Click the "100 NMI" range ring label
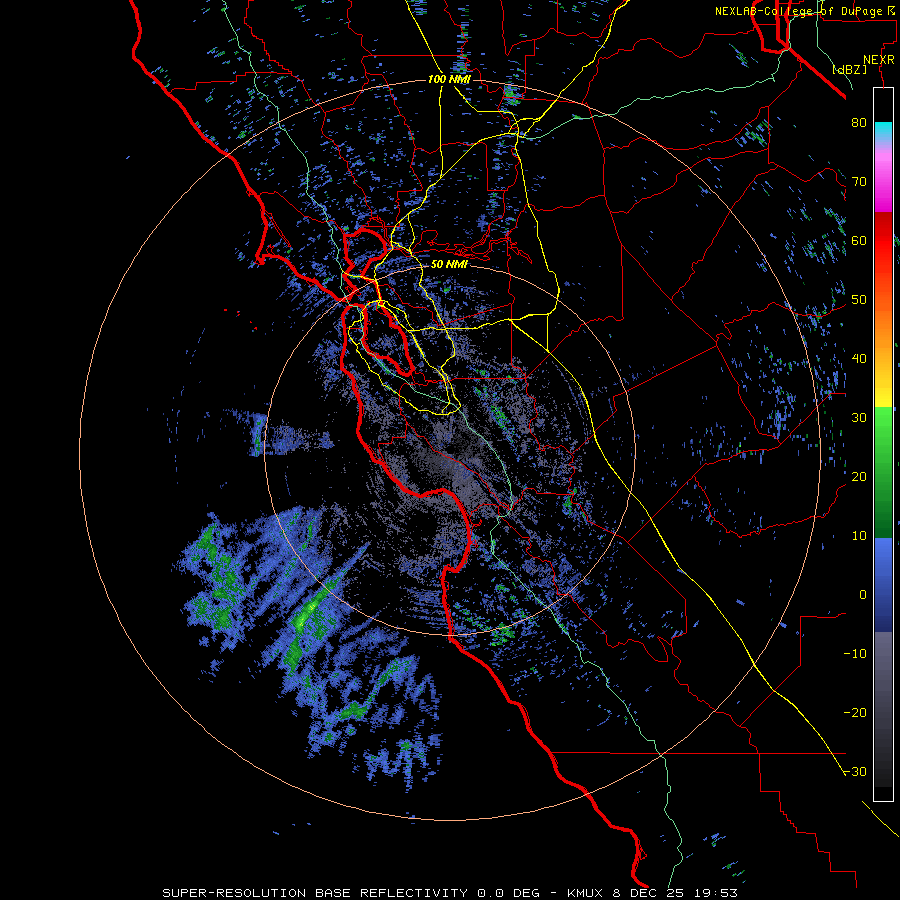The image size is (900, 900). [x=449, y=79]
